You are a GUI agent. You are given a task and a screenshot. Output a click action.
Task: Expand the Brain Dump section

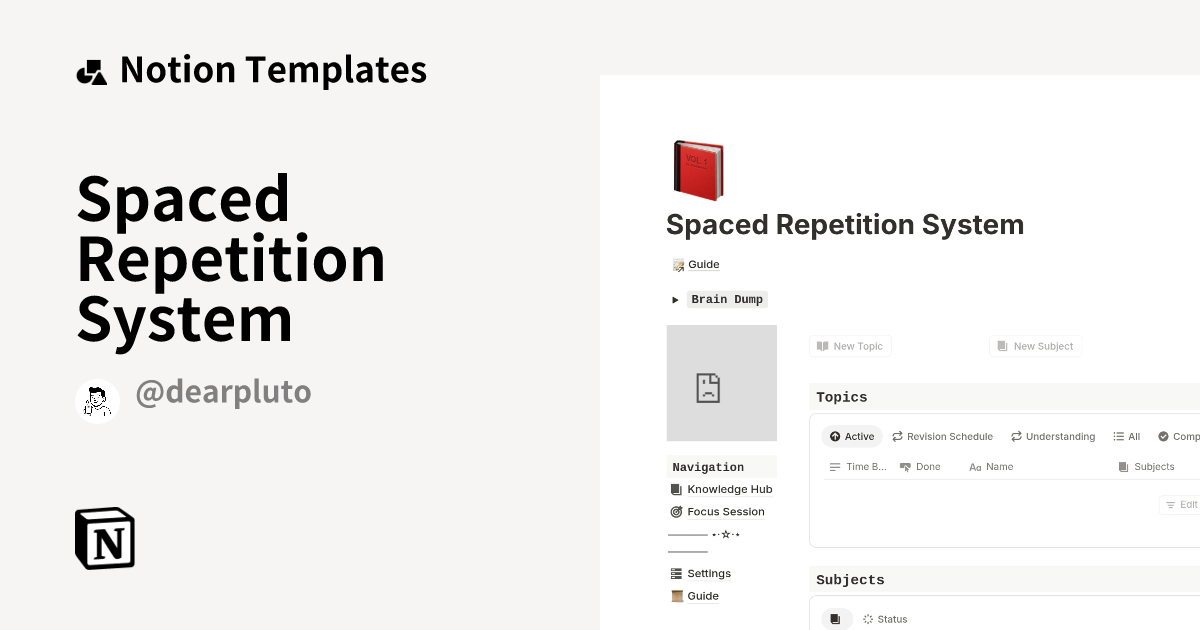tap(675, 299)
